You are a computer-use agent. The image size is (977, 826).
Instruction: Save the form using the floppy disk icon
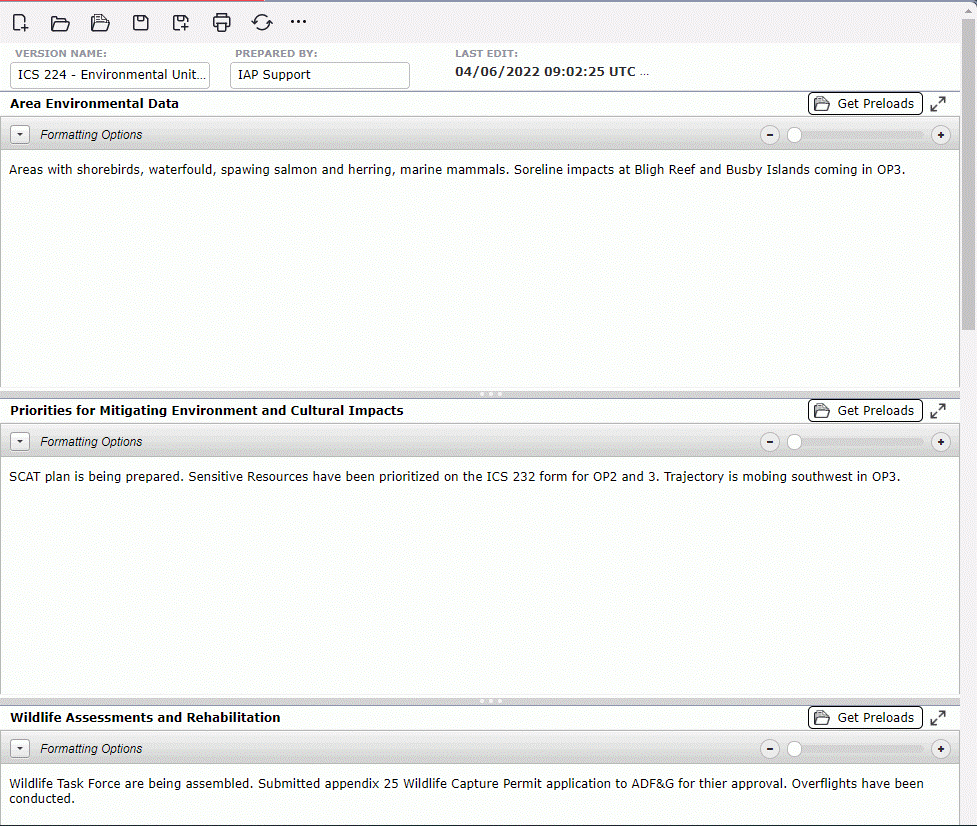coord(141,23)
